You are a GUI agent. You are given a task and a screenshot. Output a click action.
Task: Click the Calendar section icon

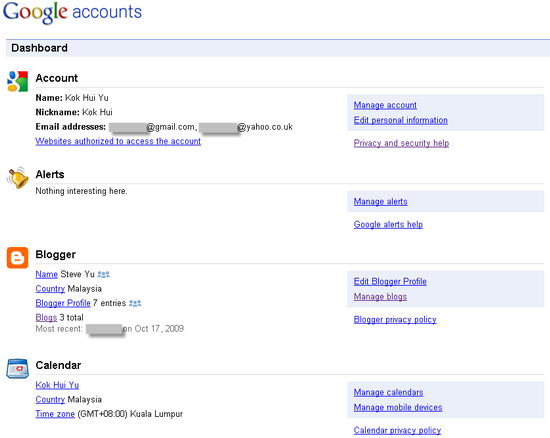pyautogui.click(x=17, y=369)
